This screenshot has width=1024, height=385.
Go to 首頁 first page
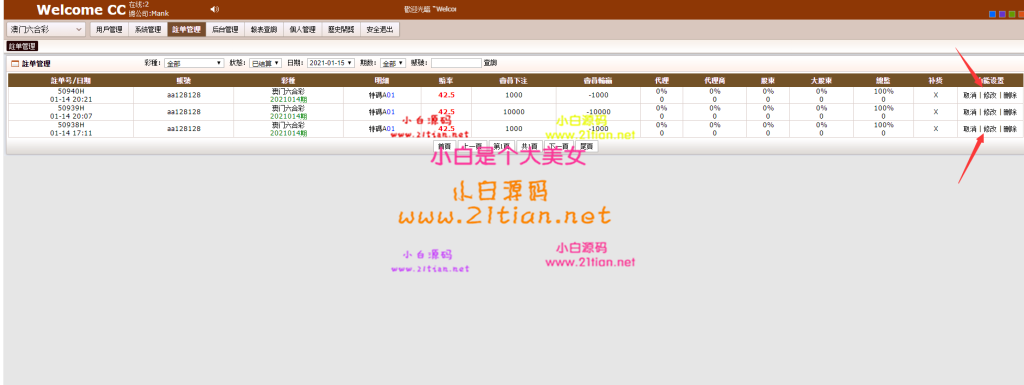click(x=444, y=146)
